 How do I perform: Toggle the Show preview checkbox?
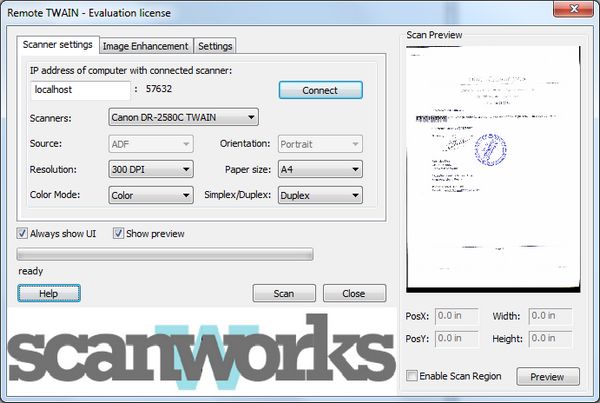pos(118,233)
